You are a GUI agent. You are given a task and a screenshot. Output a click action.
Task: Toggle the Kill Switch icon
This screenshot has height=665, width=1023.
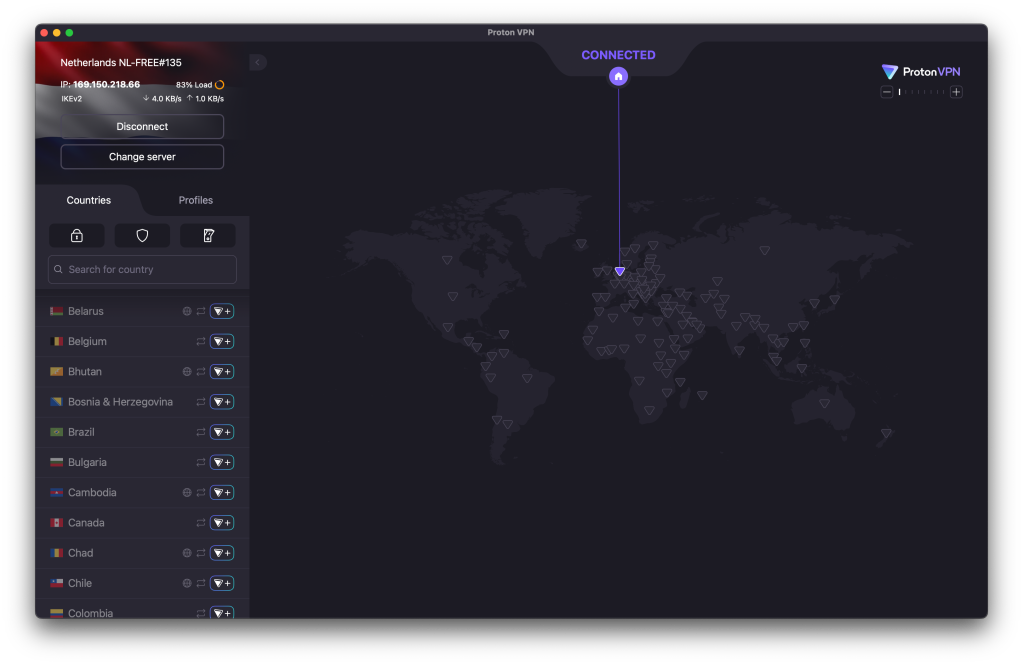[208, 236]
